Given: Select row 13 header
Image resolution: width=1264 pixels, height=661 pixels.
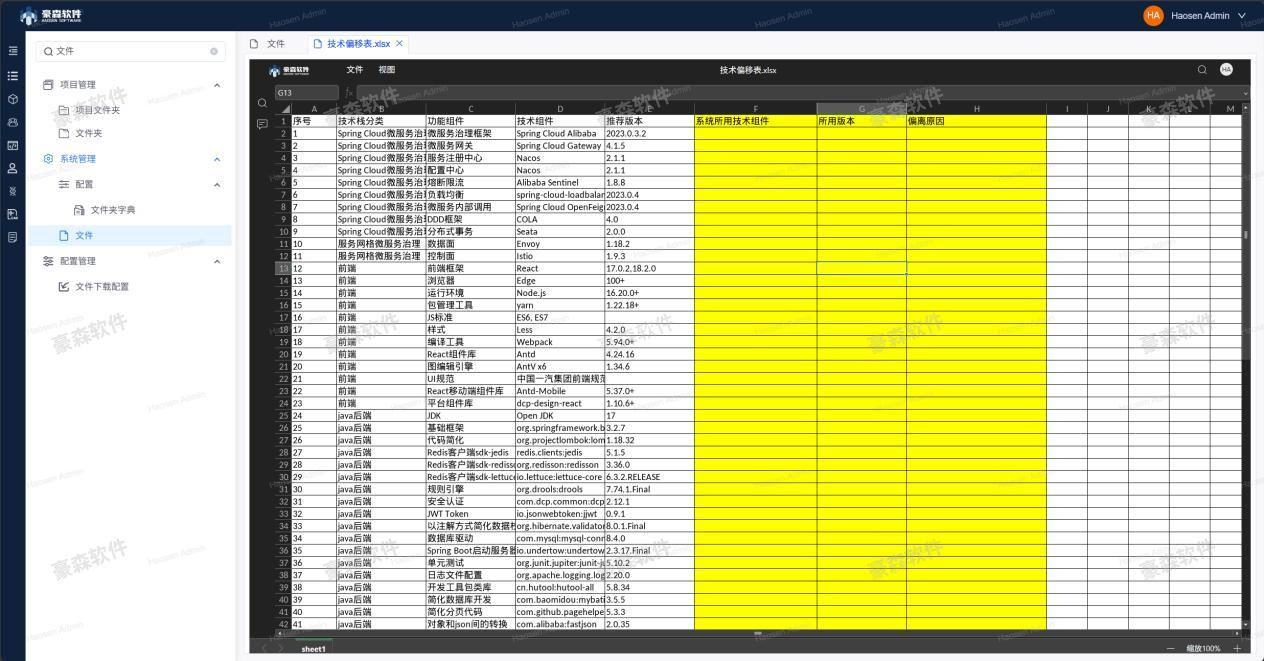Looking at the screenshot, I should (x=282, y=268).
